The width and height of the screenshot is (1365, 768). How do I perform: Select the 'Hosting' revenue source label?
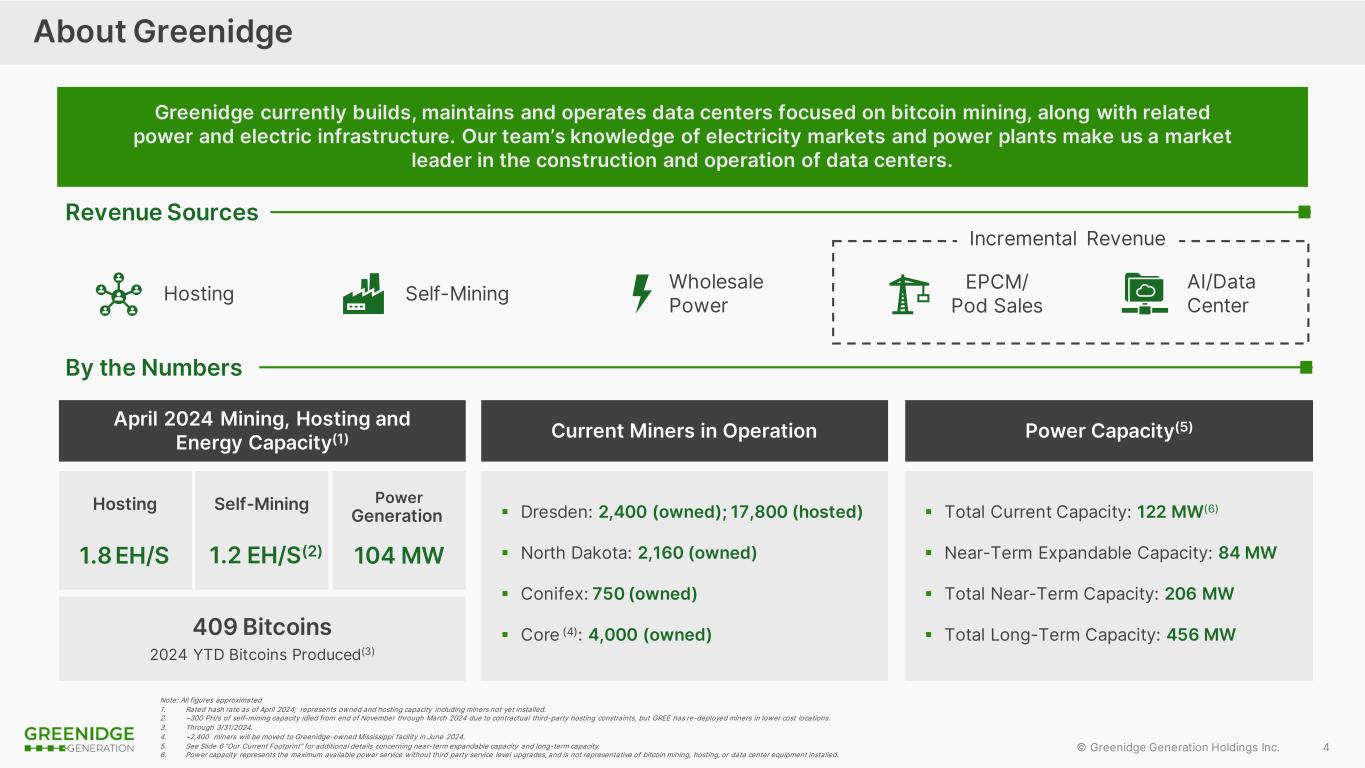tap(199, 294)
